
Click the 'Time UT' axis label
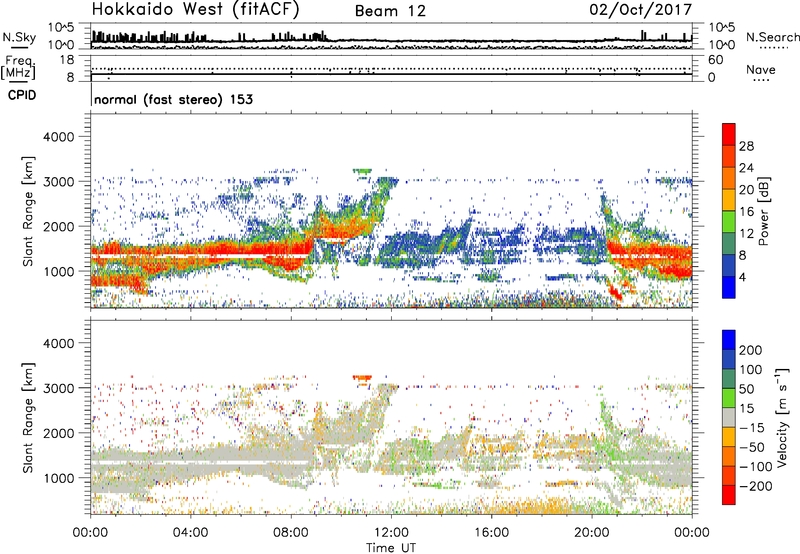tap(391, 548)
